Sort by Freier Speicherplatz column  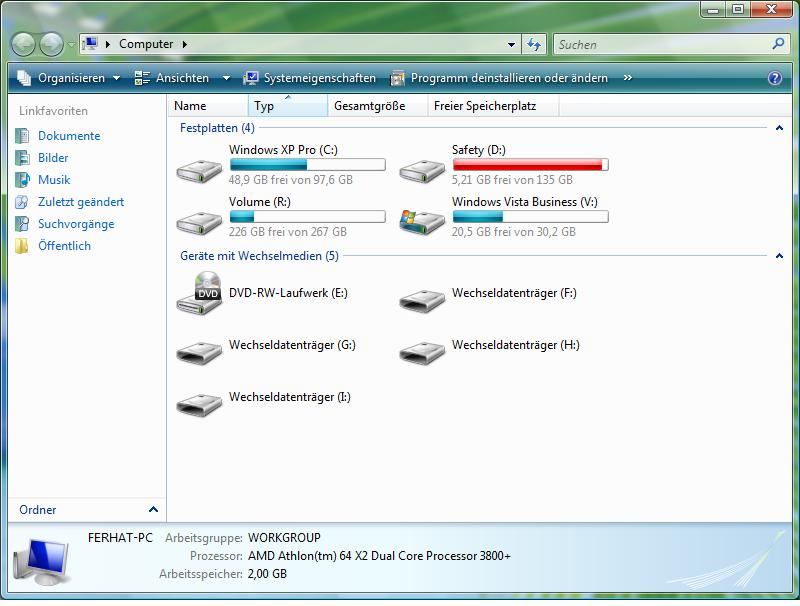[493, 106]
